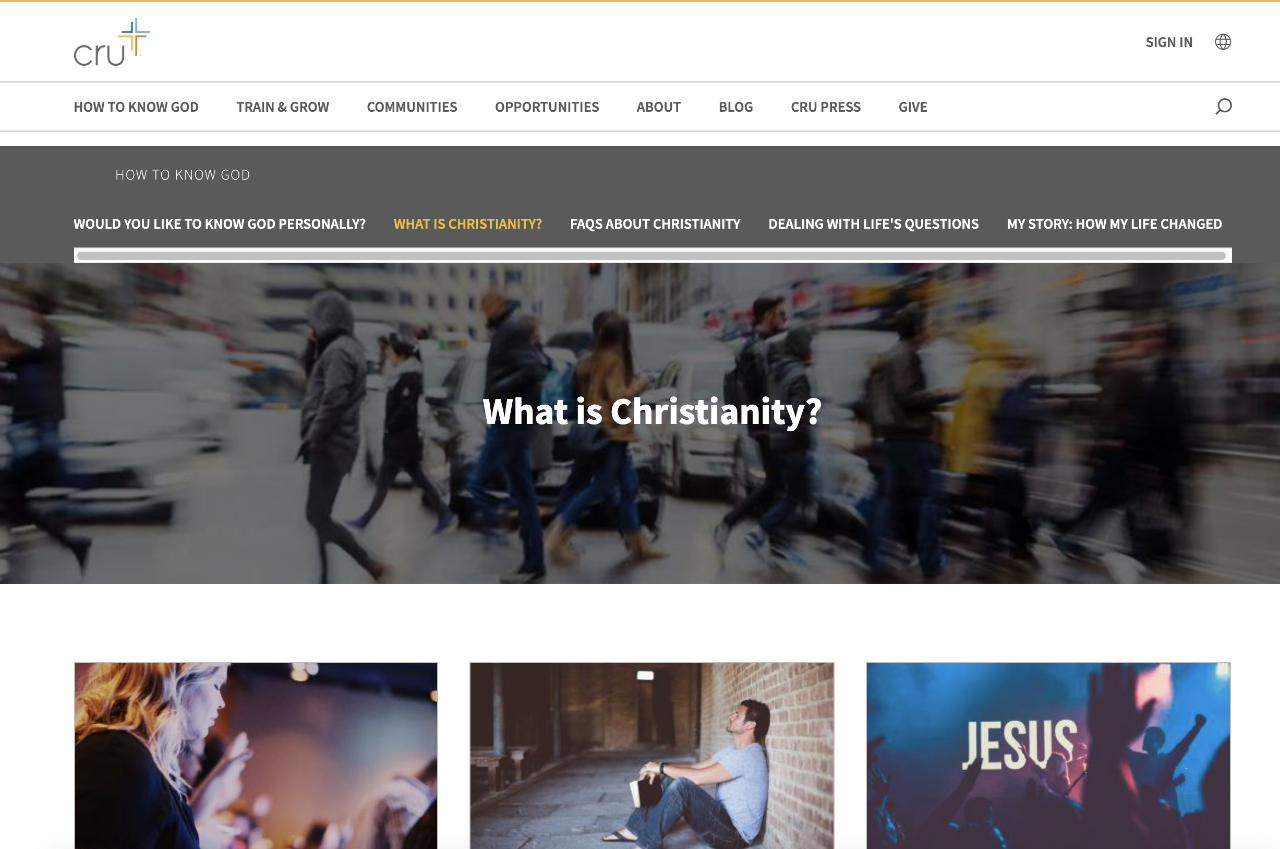Click the How to Know God breadcrumb
1280x849 pixels.
click(x=183, y=175)
